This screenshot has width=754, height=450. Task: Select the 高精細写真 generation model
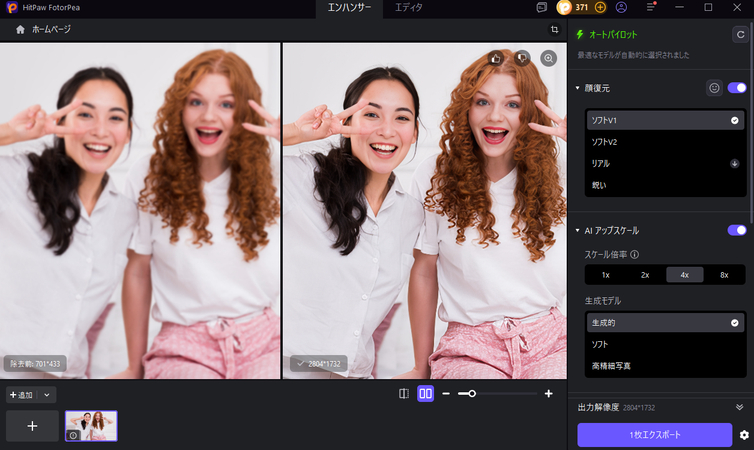[x=665, y=366]
